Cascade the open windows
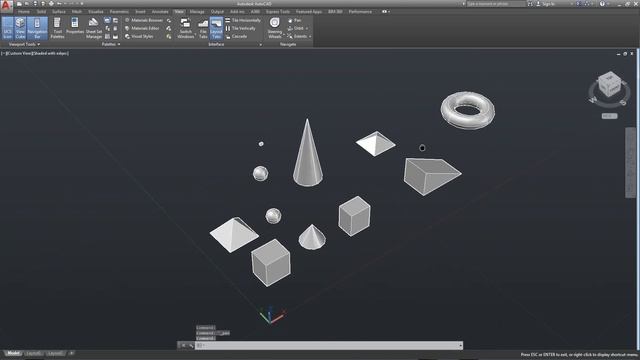Screen dimensions: 640x360 [x=236, y=36]
